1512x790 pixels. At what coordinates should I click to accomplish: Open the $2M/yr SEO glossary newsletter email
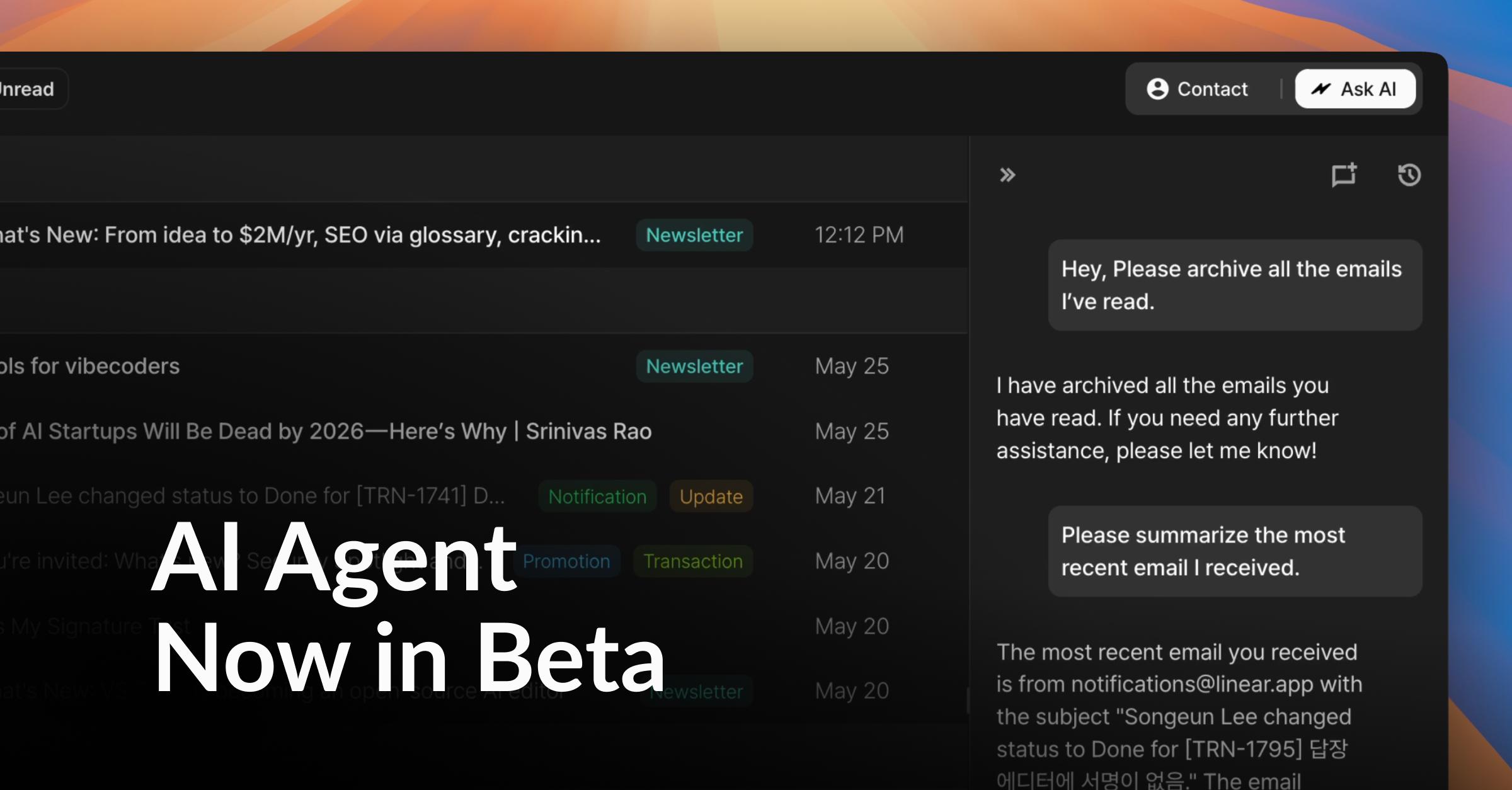click(484, 235)
